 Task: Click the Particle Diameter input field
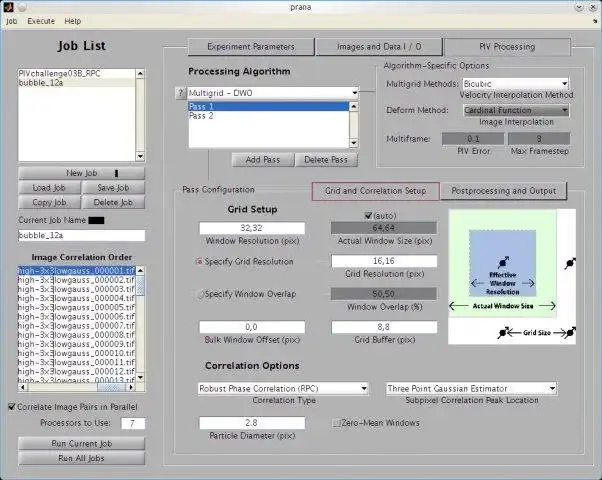pos(252,423)
